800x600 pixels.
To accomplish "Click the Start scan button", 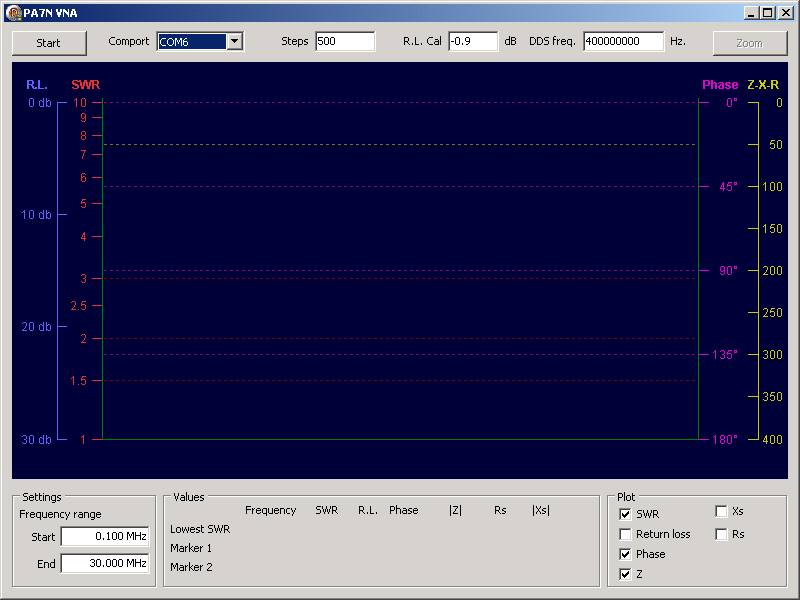I will tap(48, 43).
